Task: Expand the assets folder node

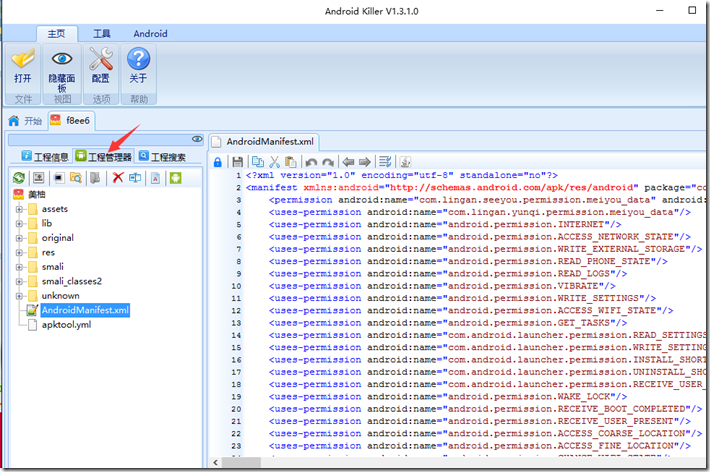Action: [19, 209]
